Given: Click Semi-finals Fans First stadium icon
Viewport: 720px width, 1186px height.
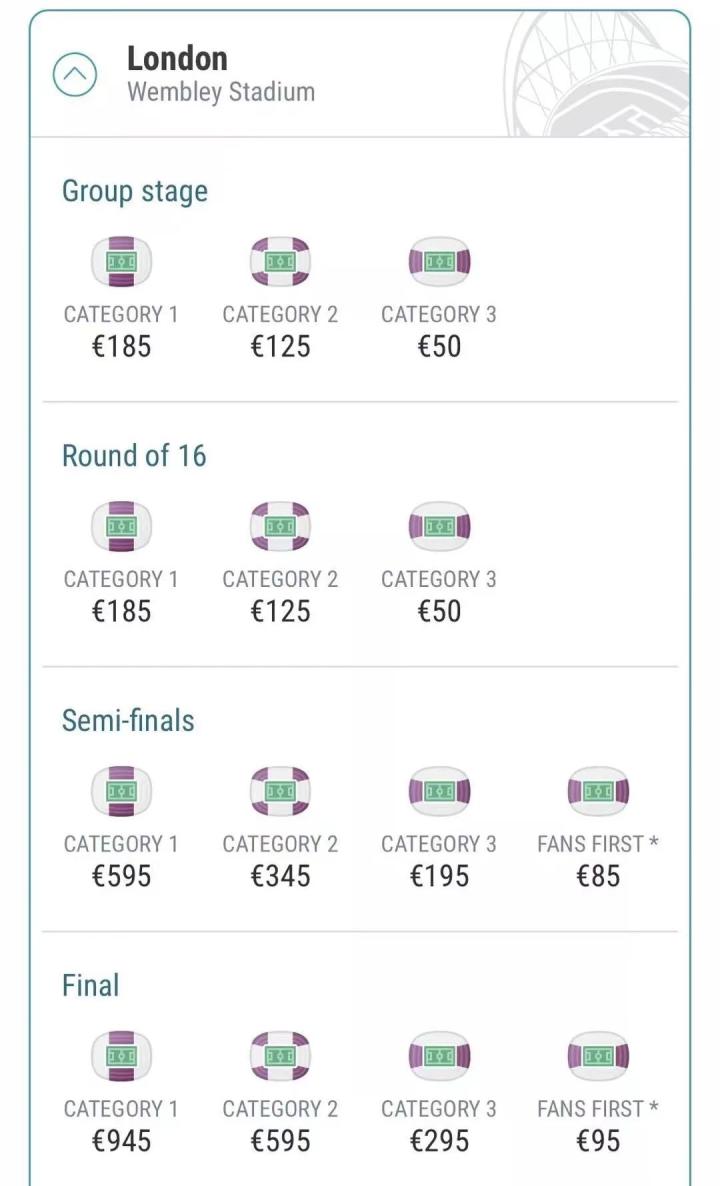Looking at the screenshot, I should tap(598, 792).
